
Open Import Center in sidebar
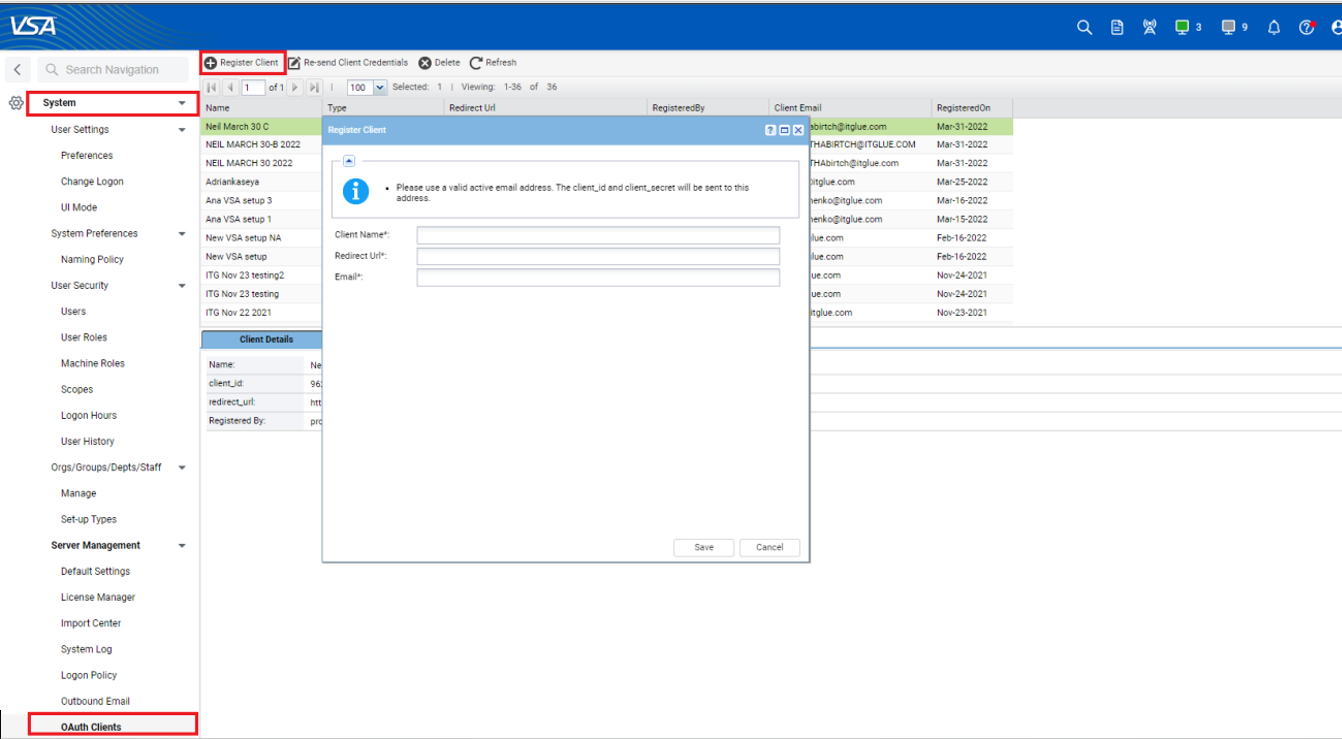coord(91,623)
